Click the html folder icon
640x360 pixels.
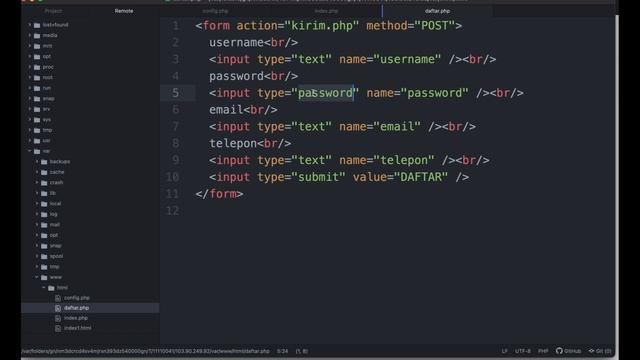(x=51, y=288)
